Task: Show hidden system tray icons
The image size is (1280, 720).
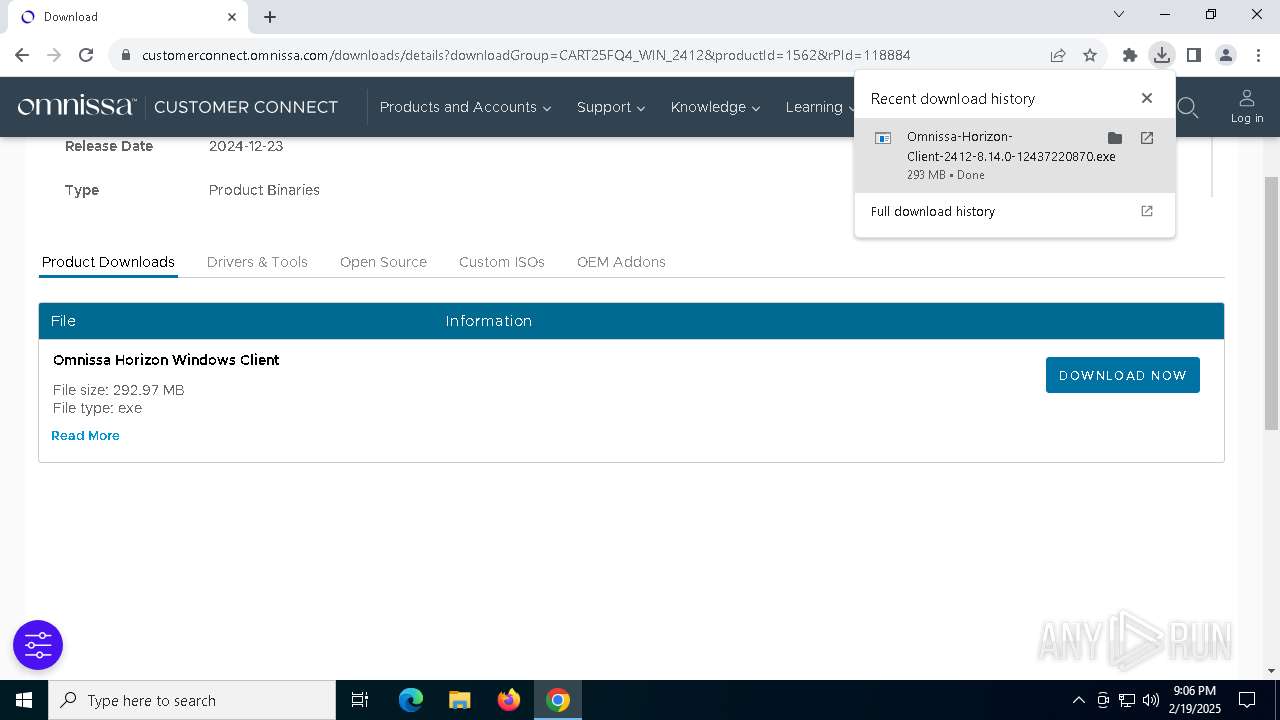Action: 1078,700
